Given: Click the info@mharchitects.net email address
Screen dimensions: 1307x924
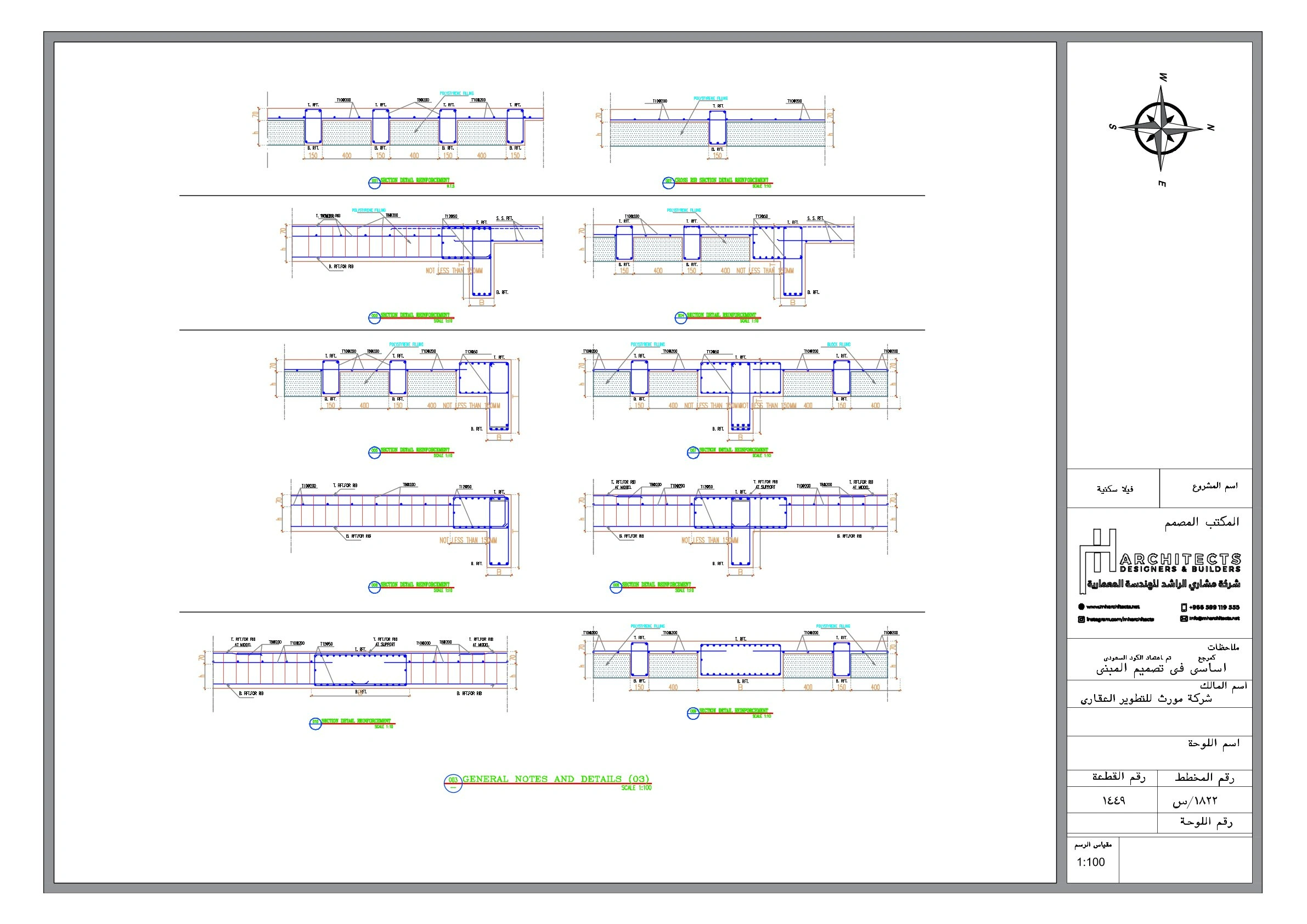Looking at the screenshot, I should coord(1214,618).
